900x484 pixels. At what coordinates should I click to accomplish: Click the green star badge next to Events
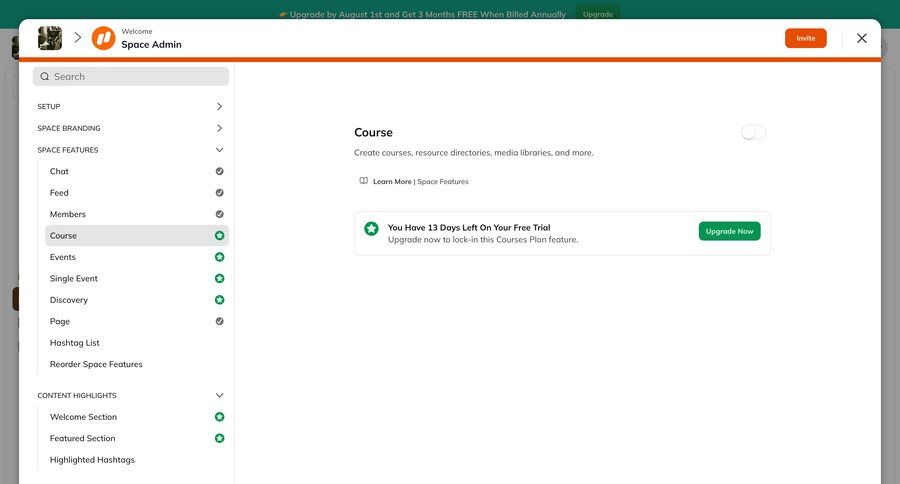(x=219, y=257)
